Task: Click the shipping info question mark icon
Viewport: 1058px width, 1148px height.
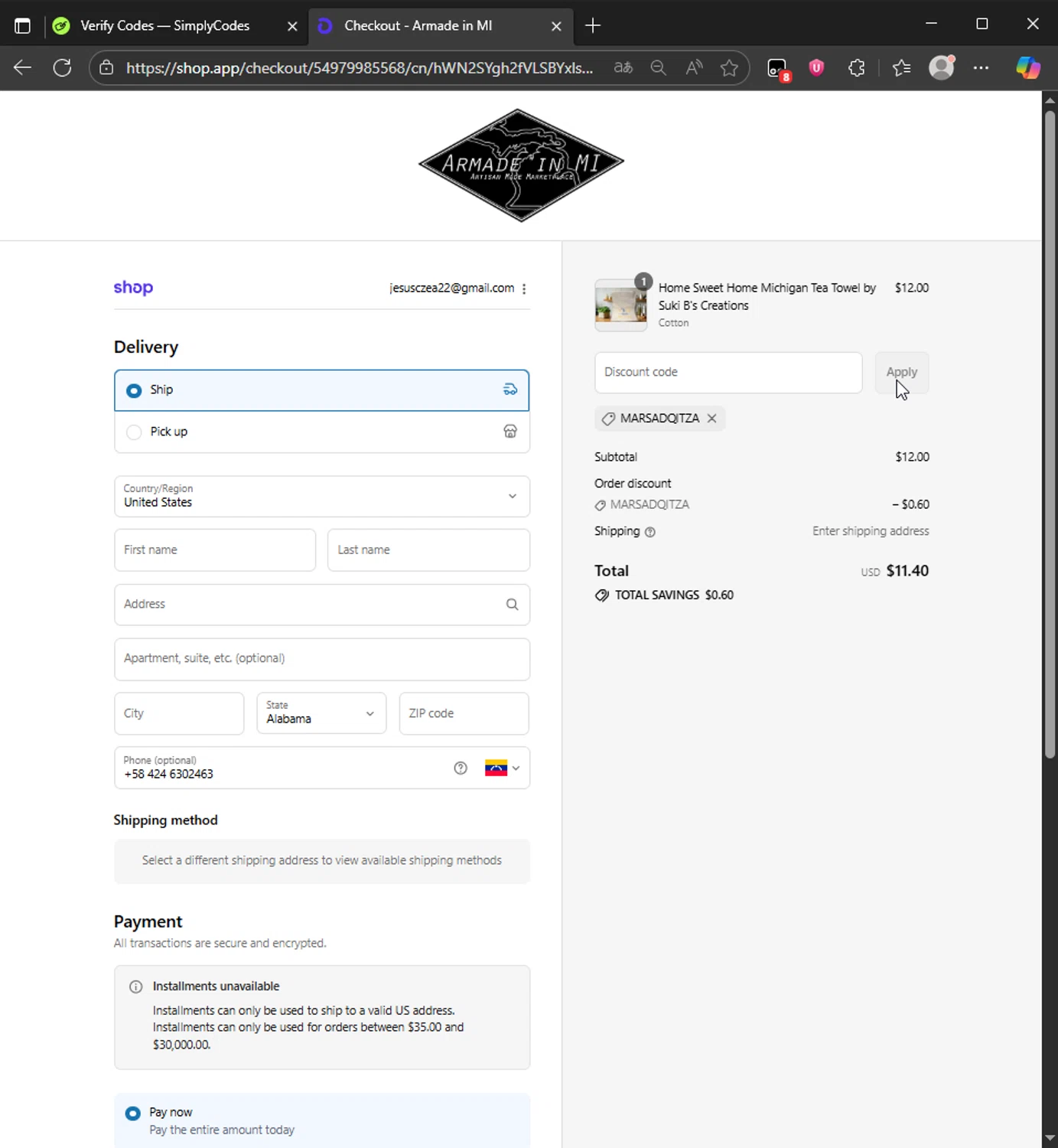Action: (650, 532)
